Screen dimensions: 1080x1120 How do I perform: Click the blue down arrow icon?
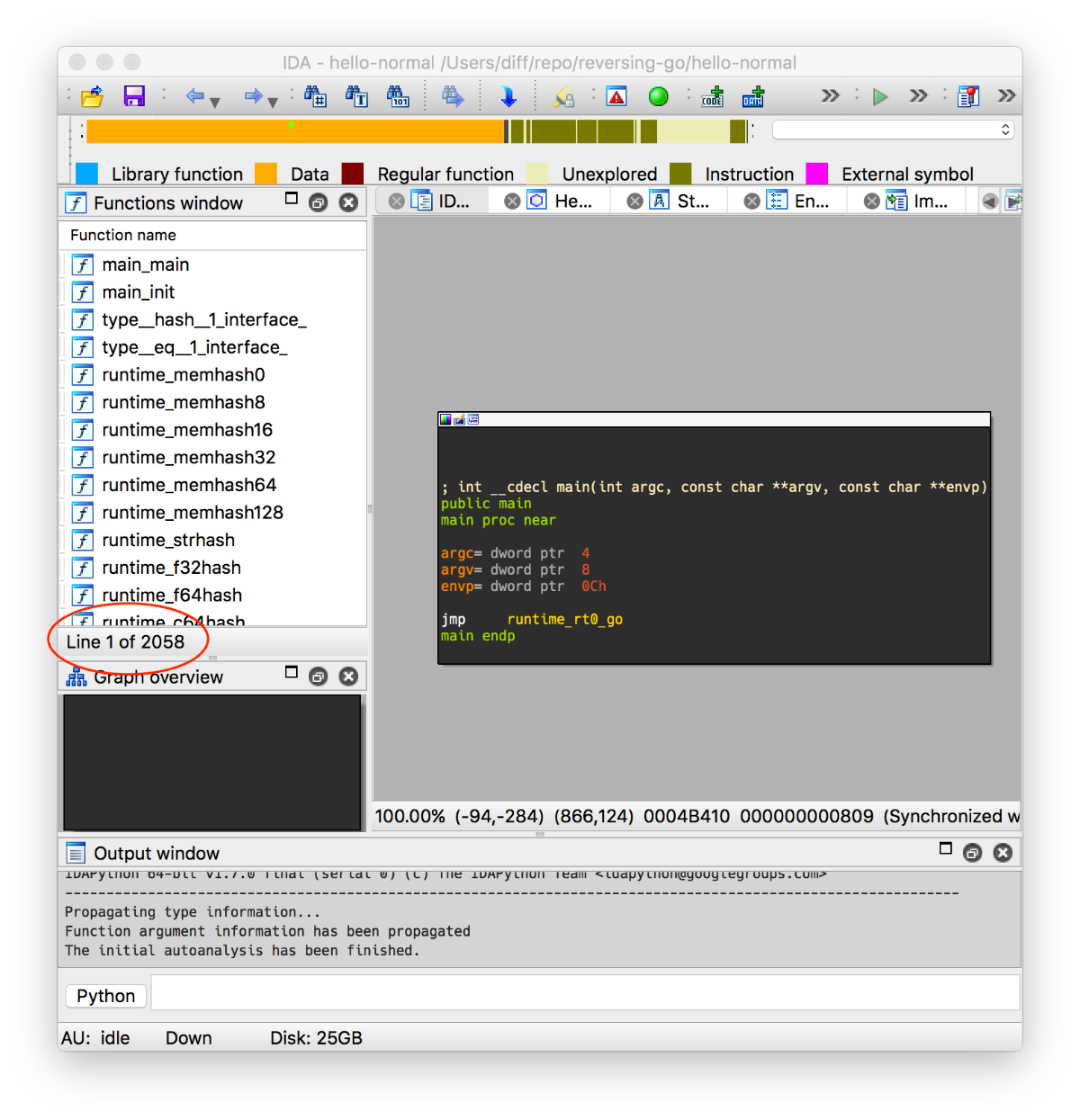(508, 96)
